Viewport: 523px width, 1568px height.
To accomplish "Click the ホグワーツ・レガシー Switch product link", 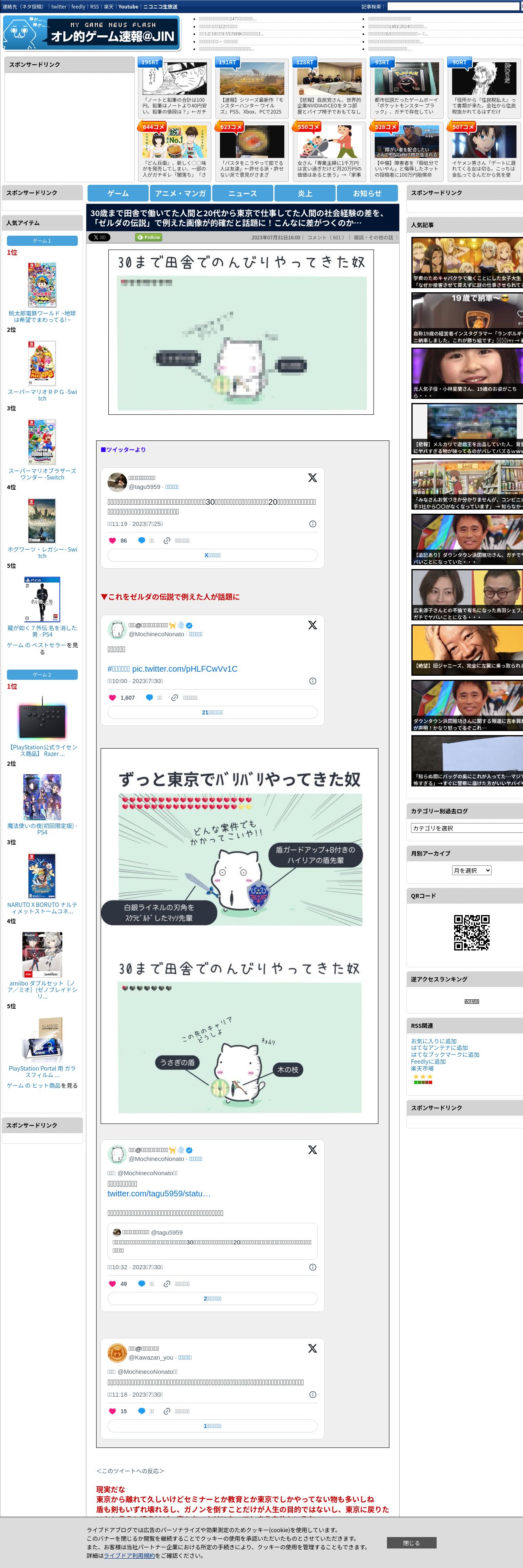I will [x=42, y=552].
